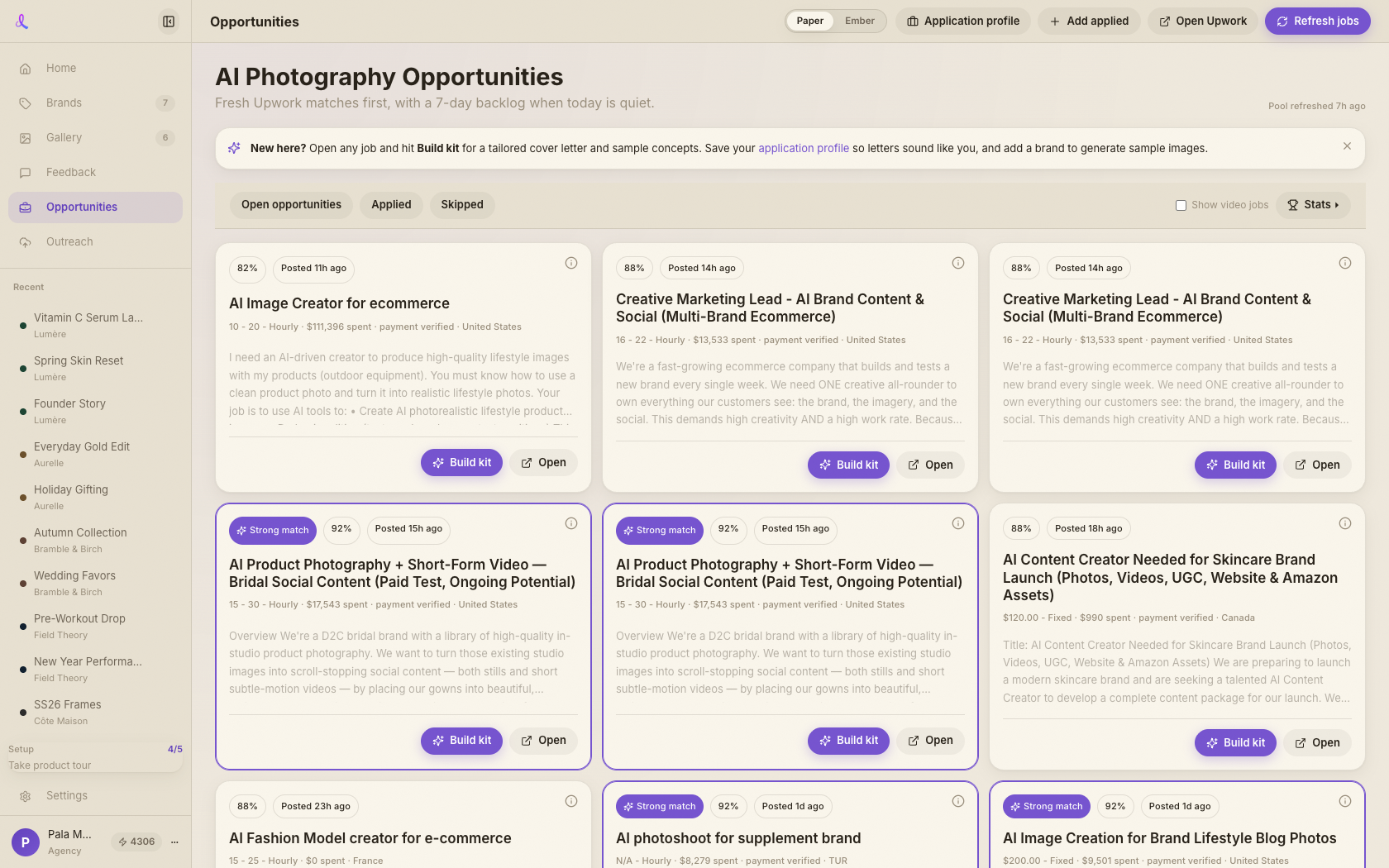Click the 4306 credits badge

[x=136, y=842]
